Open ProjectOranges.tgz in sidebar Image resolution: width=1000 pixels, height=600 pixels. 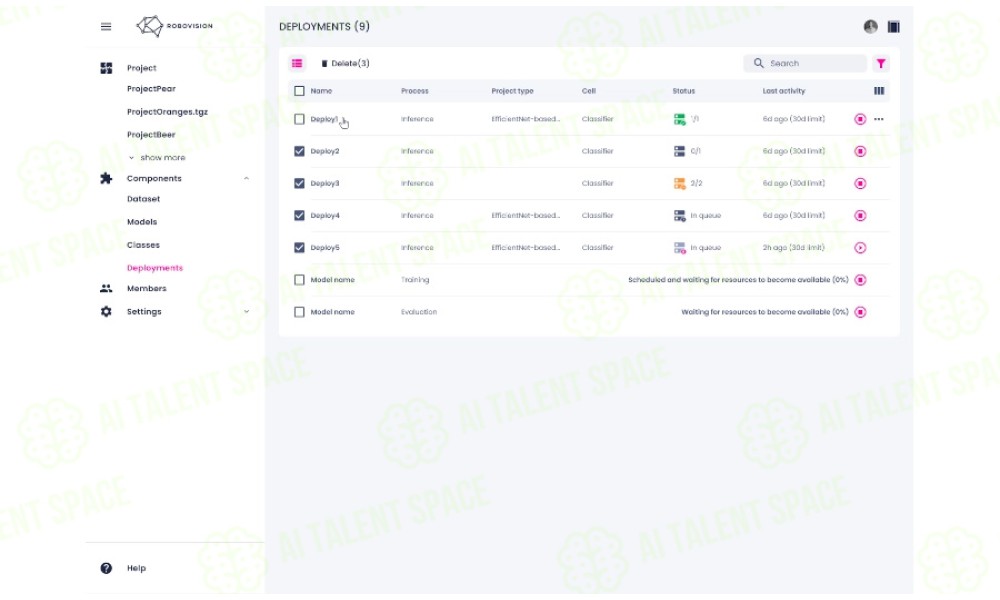pyautogui.click(x=167, y=112)
